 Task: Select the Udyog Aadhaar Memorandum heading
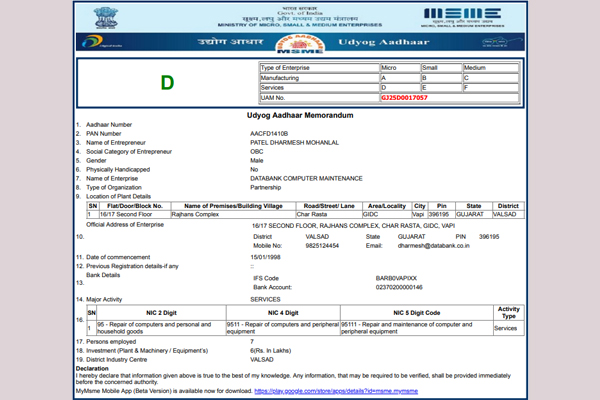pyautogui.click(x=300, y=115)
